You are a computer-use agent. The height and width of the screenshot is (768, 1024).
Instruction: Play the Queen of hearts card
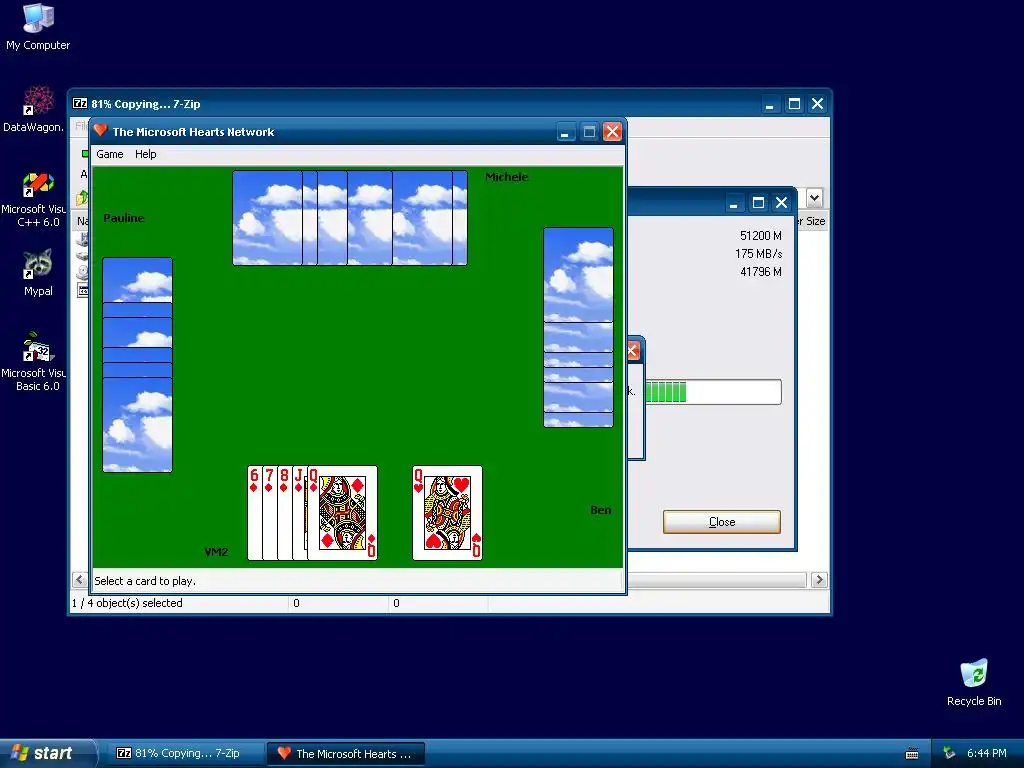point(447,513)
